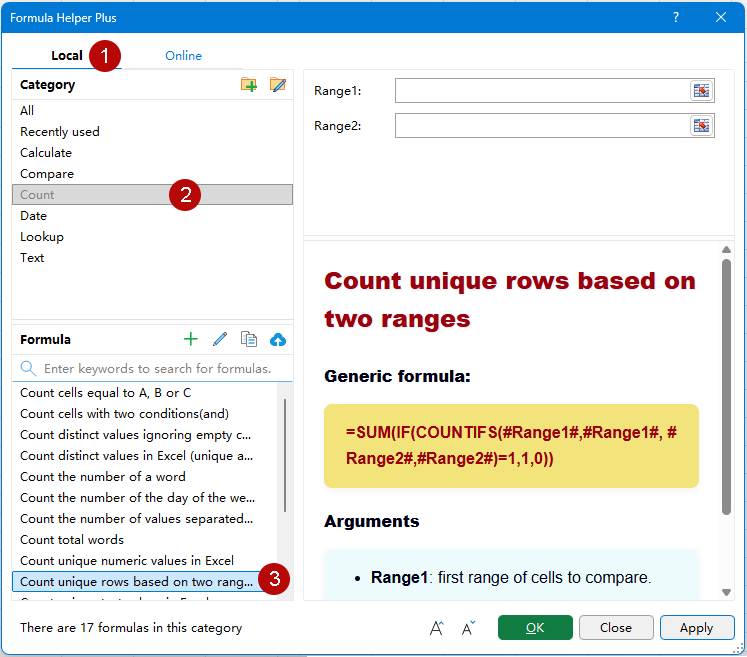The height and width of the screenshot is (657, 747).
Task: Click the Range2 range selector icon
Action: tap(701, 126)
